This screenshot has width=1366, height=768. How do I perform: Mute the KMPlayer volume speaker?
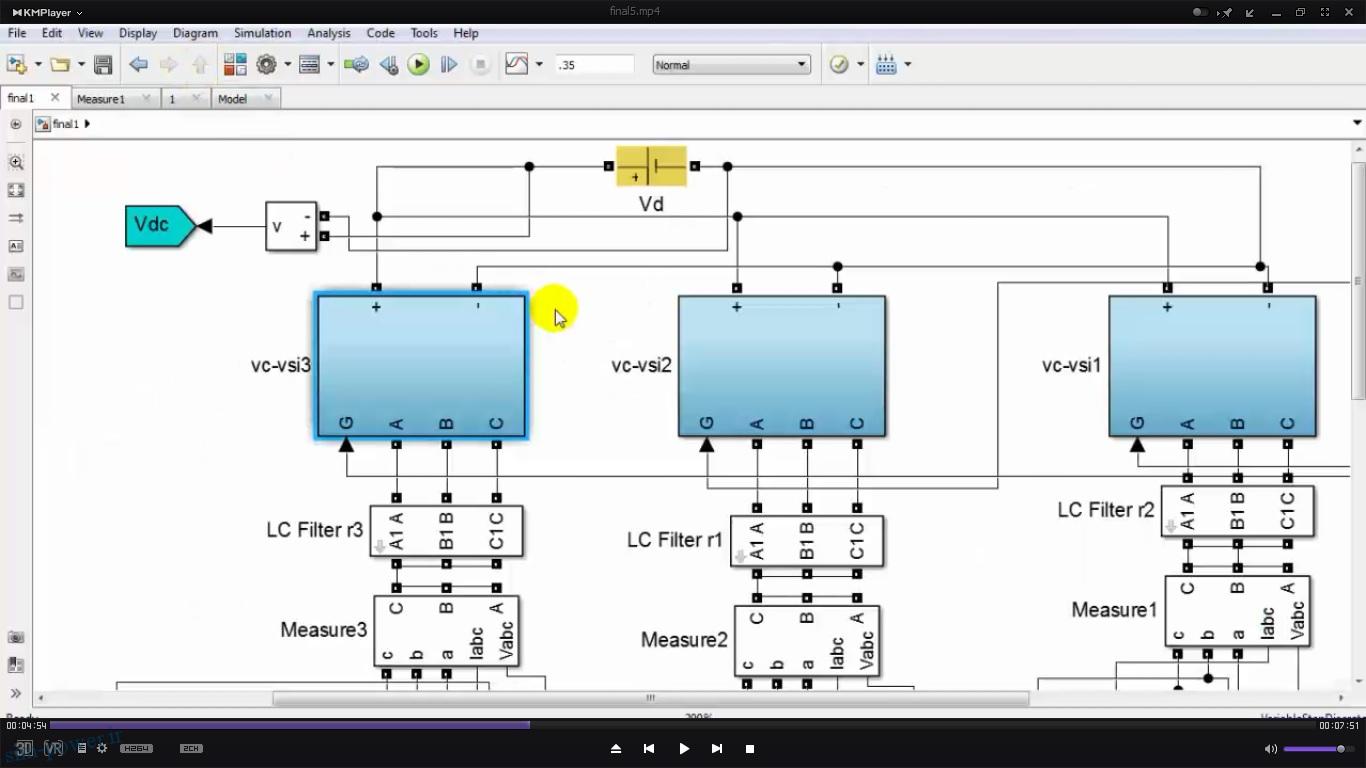(1270, 748)
